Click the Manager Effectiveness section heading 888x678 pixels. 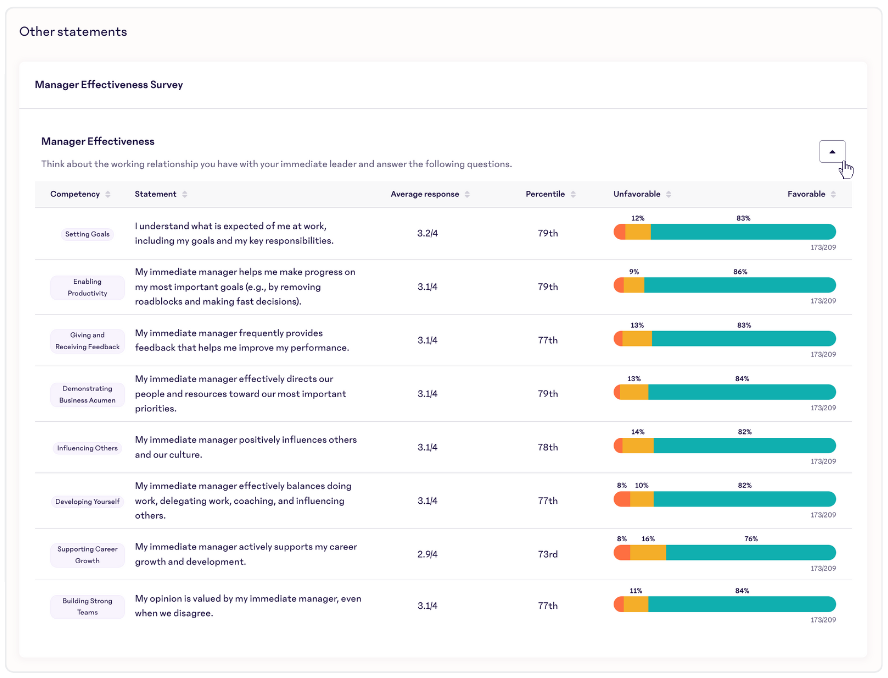click(x=97, y=142)
